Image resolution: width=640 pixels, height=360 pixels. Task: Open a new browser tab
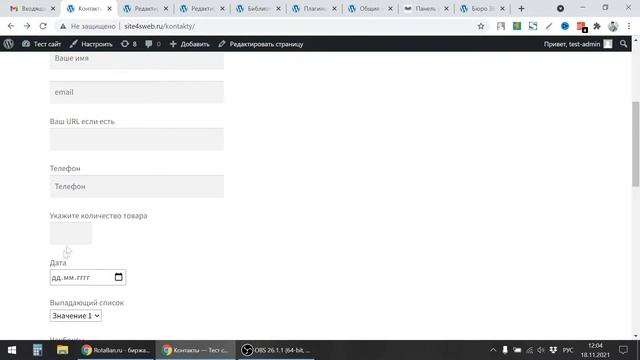tap(521, 9)
